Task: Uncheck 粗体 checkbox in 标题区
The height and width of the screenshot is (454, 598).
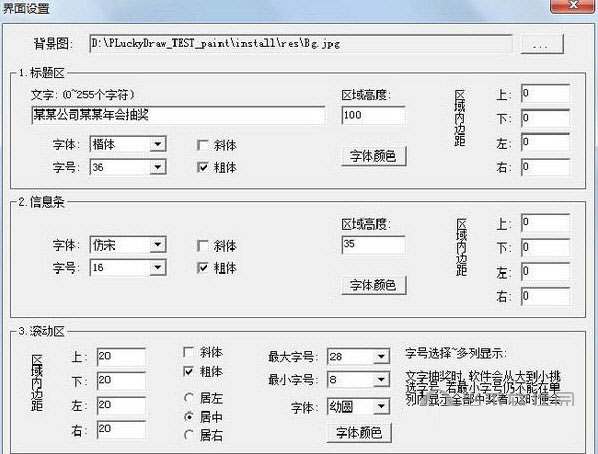Action: coord(203,167)
